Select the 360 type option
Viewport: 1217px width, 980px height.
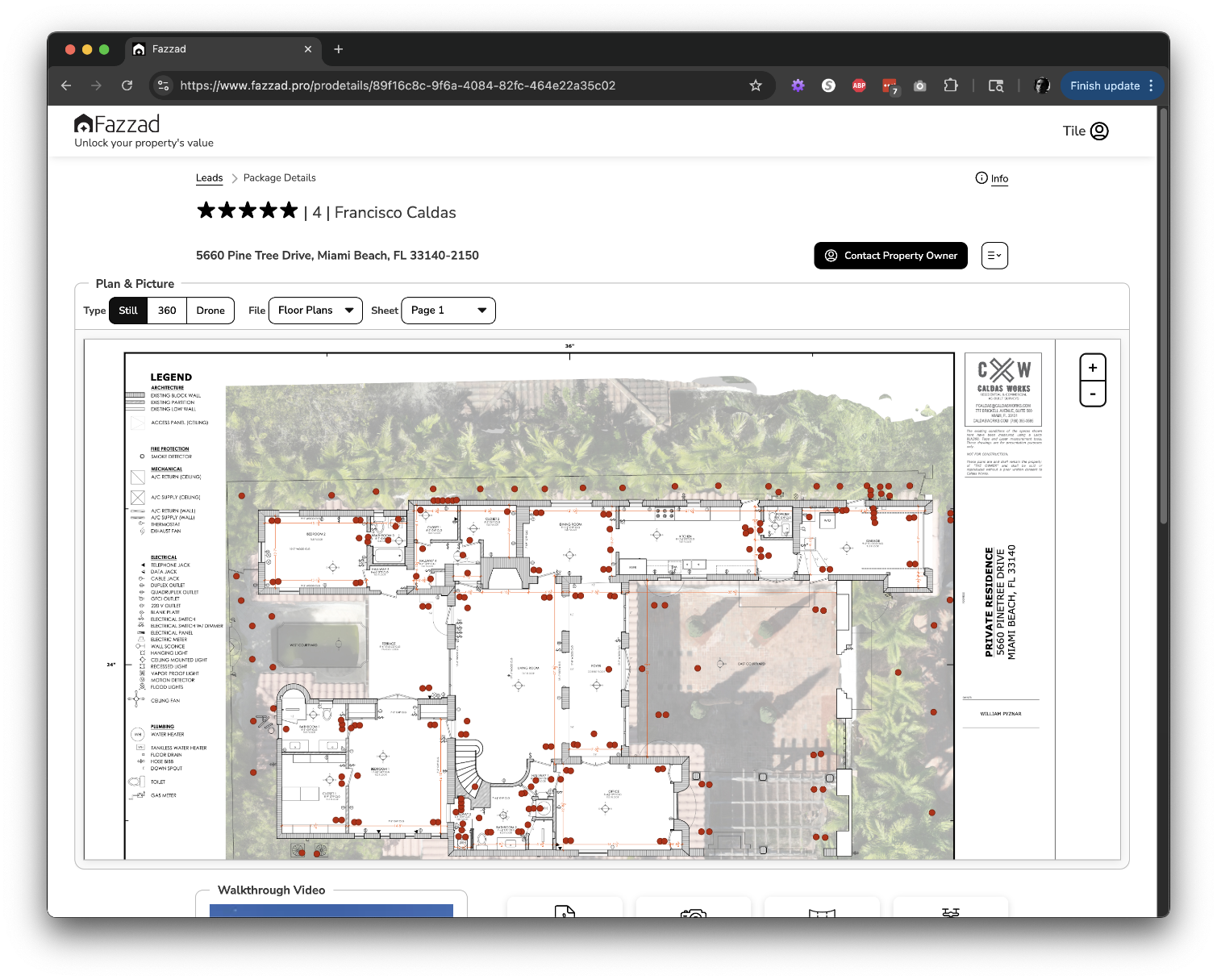(167, 311)
